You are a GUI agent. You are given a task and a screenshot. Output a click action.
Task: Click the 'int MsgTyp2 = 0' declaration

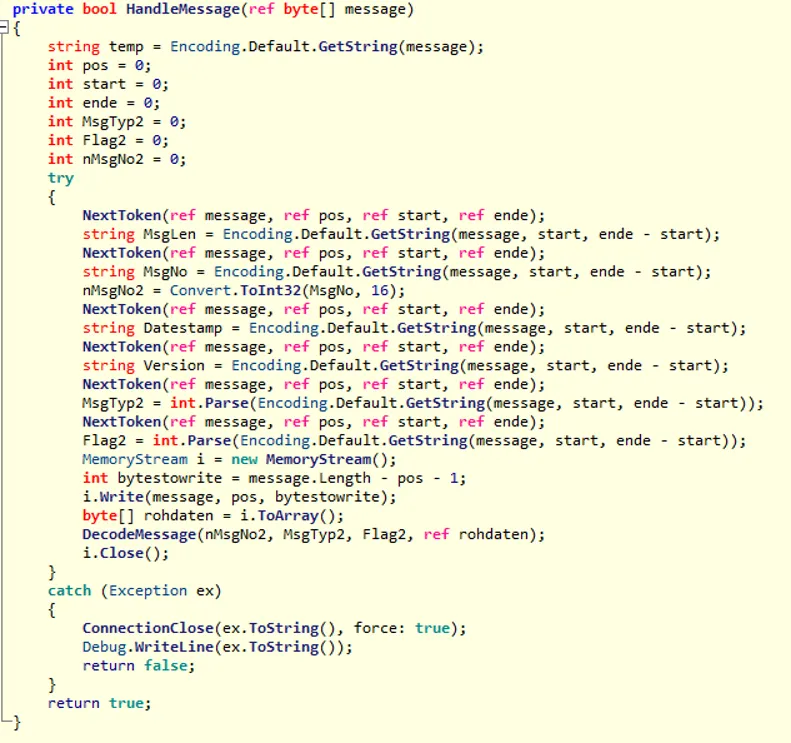click(116, 122)
